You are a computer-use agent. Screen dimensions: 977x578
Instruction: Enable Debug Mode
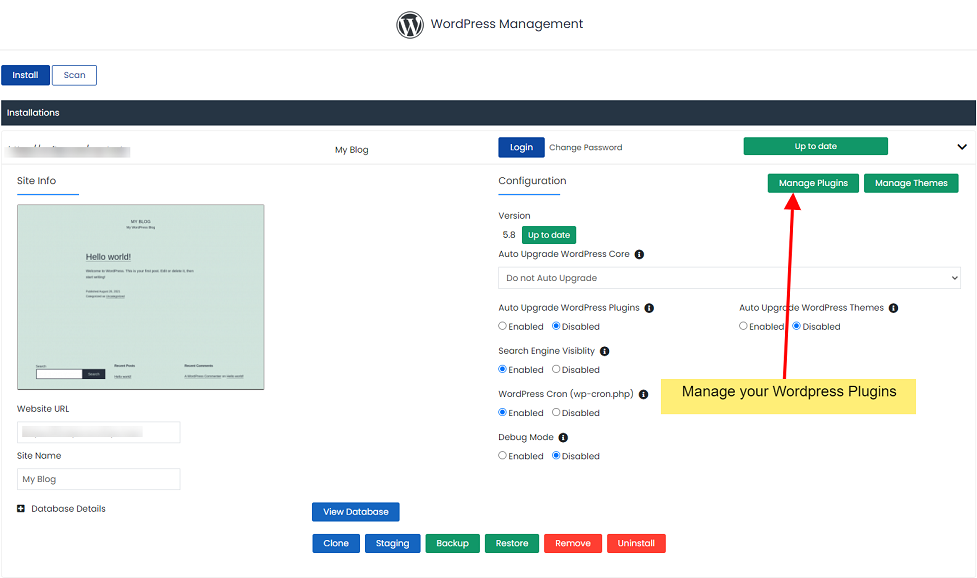point(502,455)
